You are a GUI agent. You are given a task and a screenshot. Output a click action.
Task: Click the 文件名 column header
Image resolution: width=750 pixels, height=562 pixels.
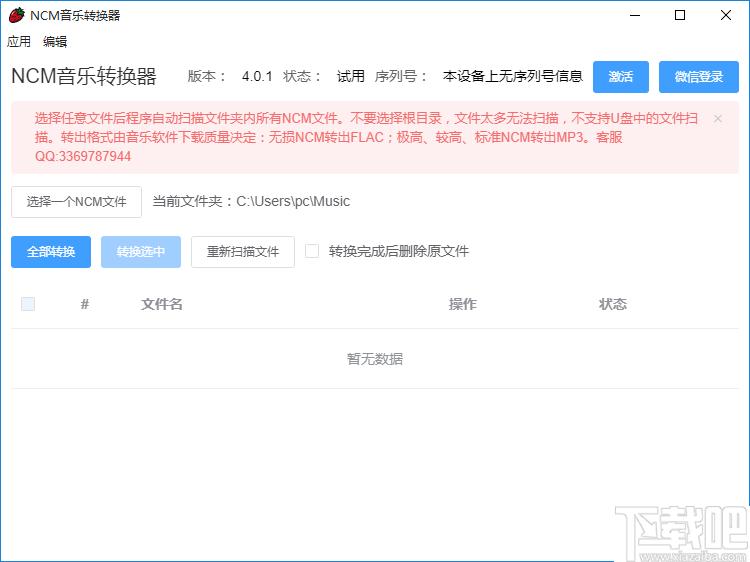[x=162, y=304]
